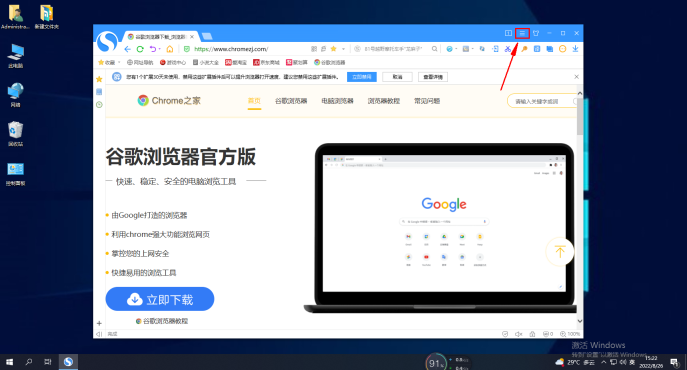Open the 收藏 favorites dropdown in bookmarks bar

109,63
